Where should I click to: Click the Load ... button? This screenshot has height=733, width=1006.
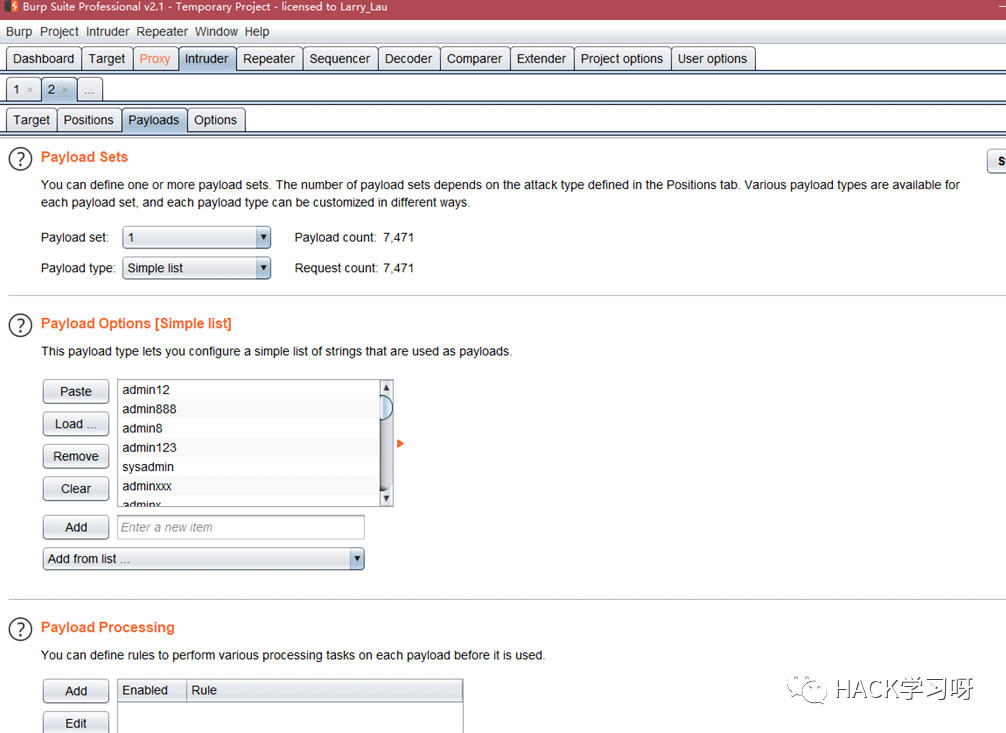tap(76, 424)
